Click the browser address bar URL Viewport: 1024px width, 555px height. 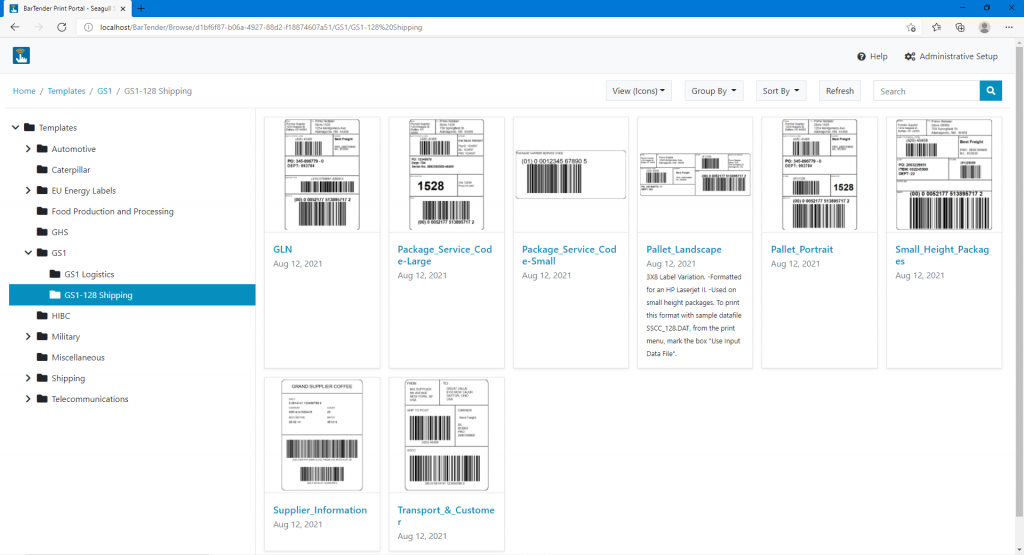261,27
